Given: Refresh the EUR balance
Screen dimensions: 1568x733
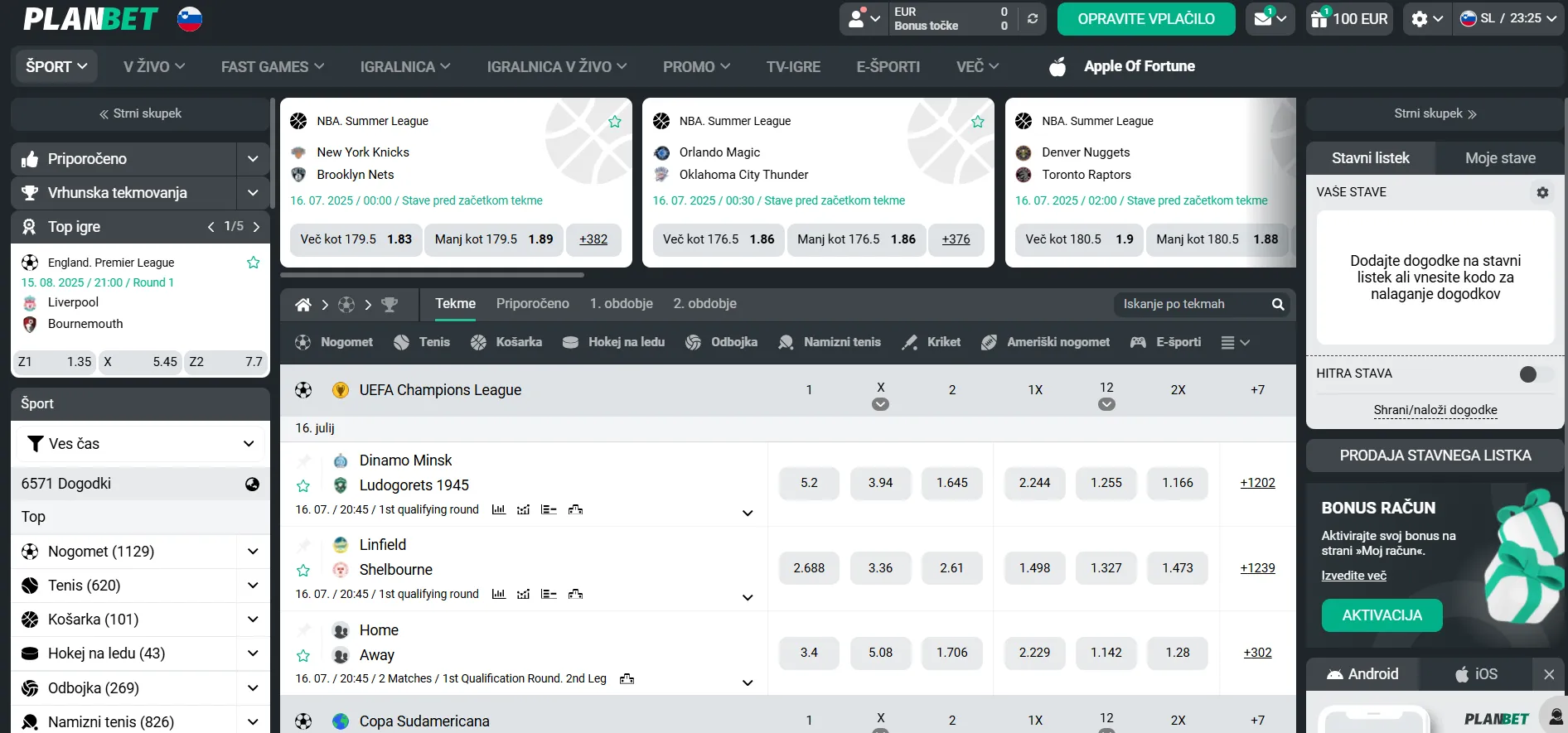Looking at the screenshot, I should [x=1033, y=18].
